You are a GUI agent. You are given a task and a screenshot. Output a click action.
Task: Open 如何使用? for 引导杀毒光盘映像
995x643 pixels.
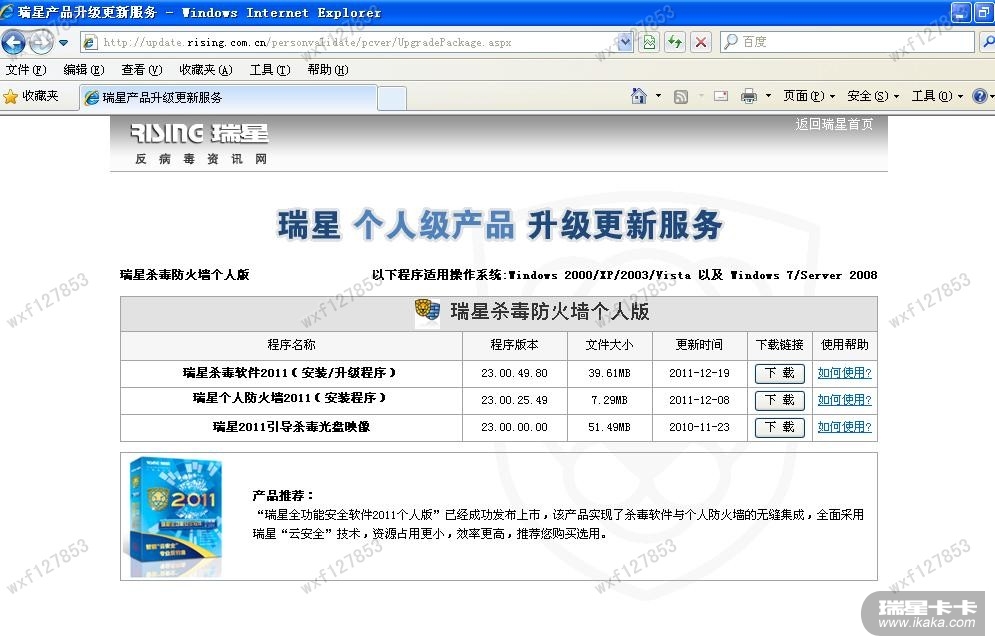pos(845,427)
